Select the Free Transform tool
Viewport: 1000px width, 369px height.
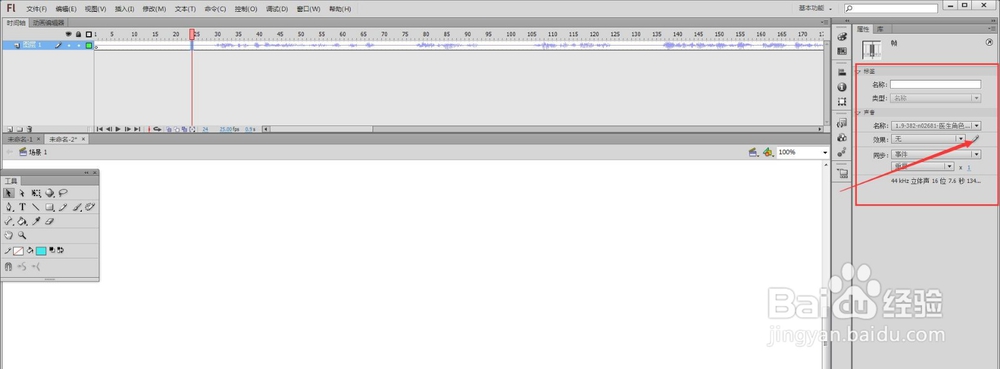point(36,193)
